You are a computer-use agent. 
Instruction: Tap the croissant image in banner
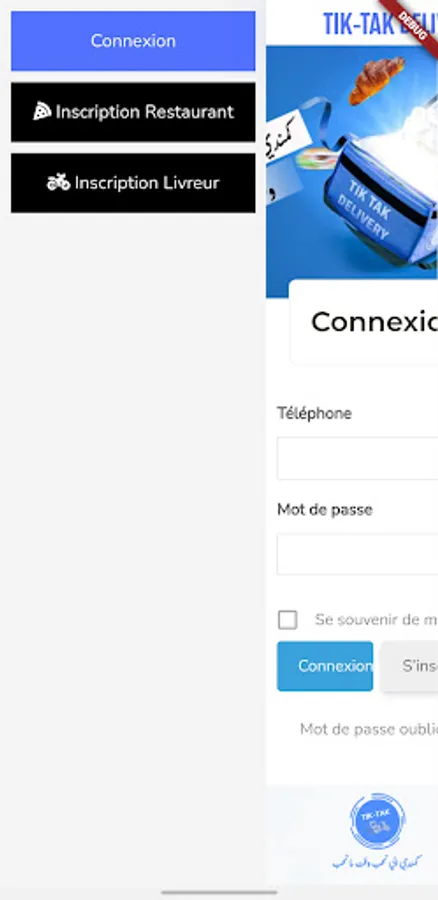point(377,79)
